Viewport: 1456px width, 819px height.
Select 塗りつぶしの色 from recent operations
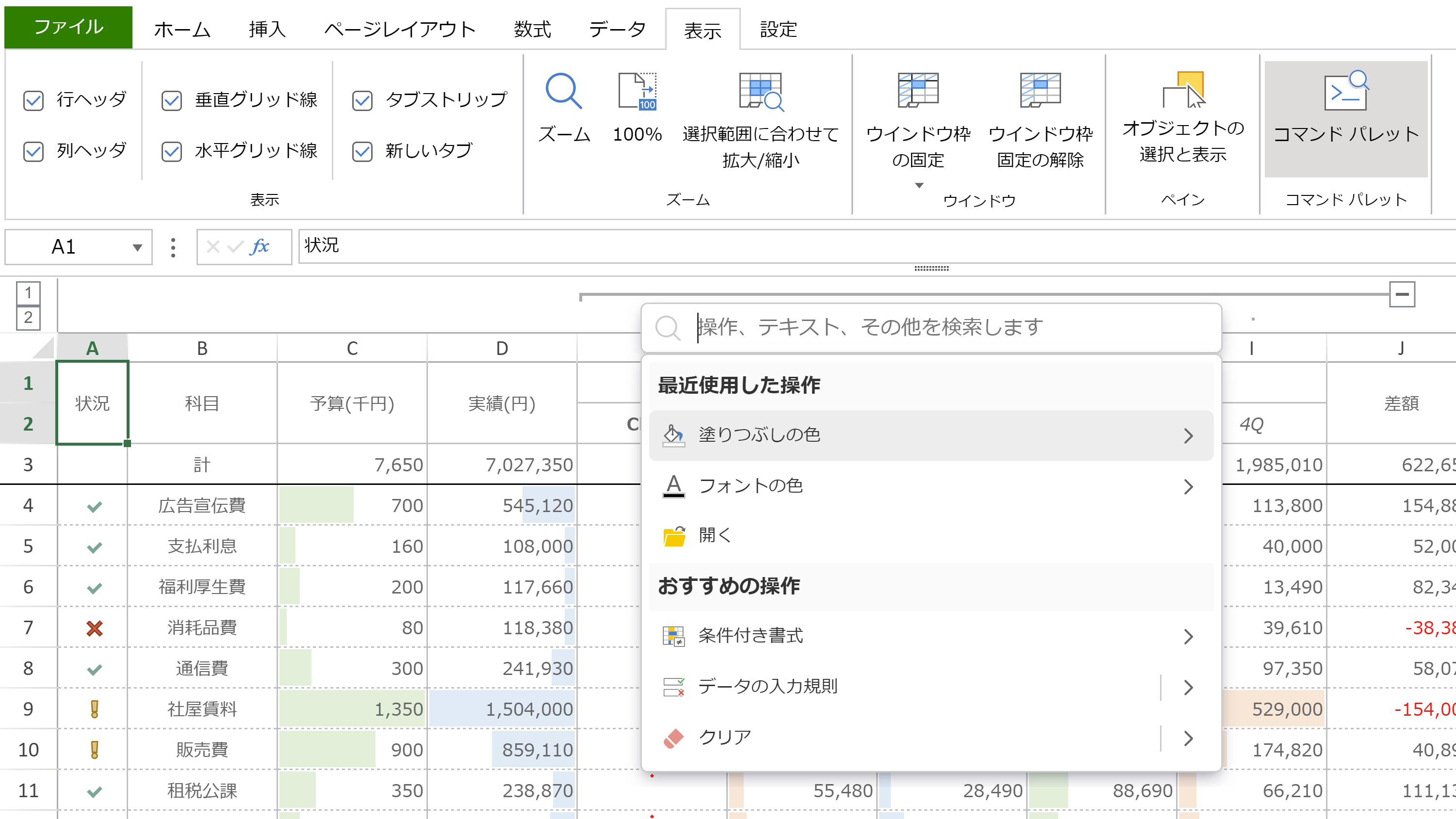point(760,434)
